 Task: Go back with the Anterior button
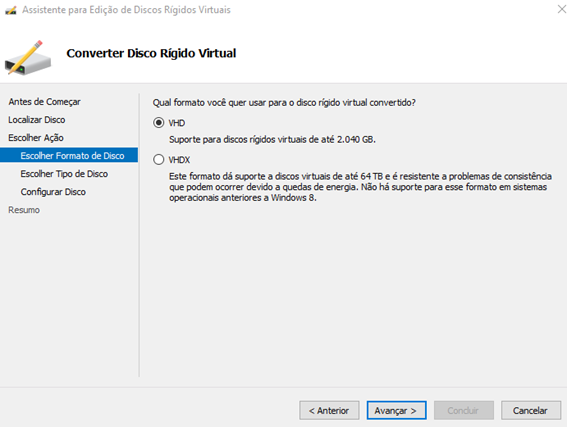[329, 410]
